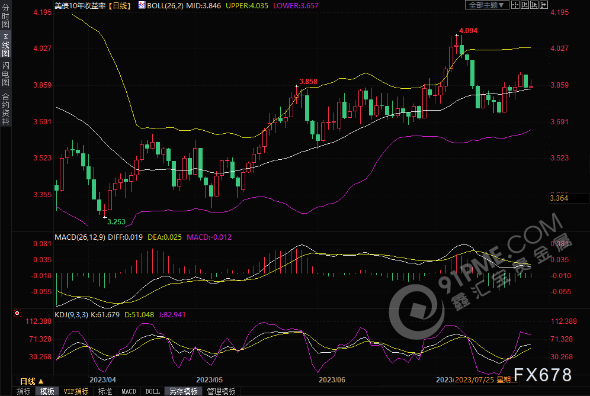Select the BOLL indicator tab at bottom
This screenshot has width=590, height=396.
(x=152, y=391)
